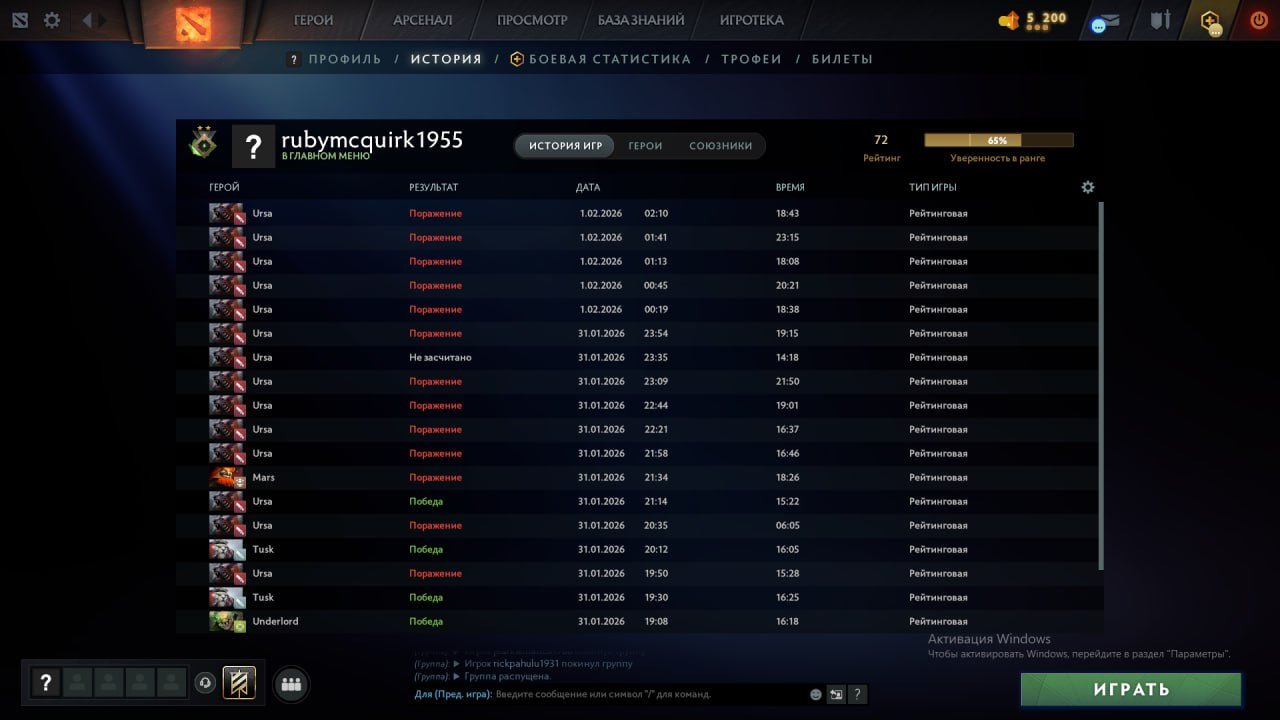The image size is (1280, 720).
Task: Open the settings gear in top-left corner
Action: tap(51, 20)
